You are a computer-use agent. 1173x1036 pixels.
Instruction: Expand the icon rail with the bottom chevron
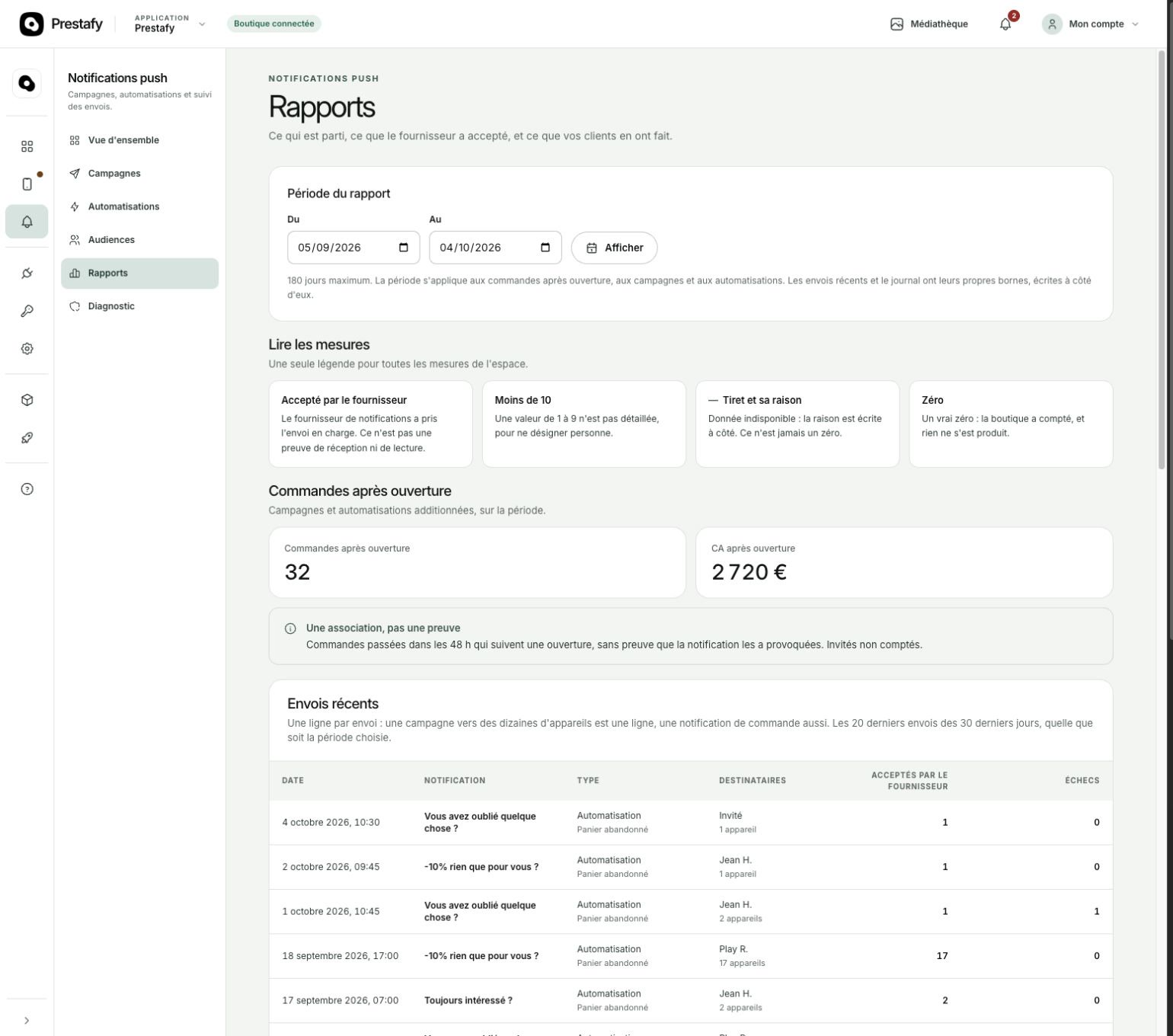pos(27,1021)
